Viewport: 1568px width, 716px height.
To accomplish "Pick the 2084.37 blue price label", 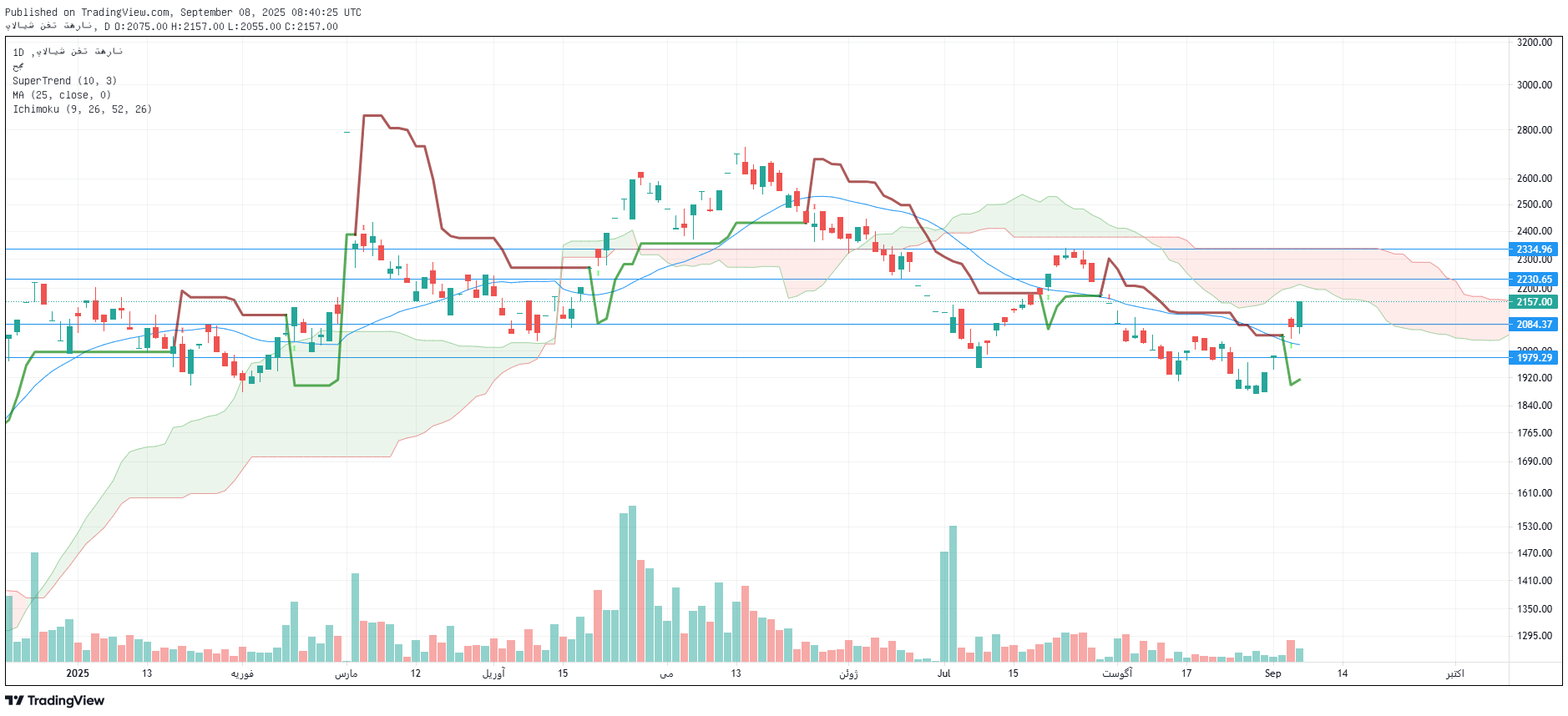I will pos(1534,325).
